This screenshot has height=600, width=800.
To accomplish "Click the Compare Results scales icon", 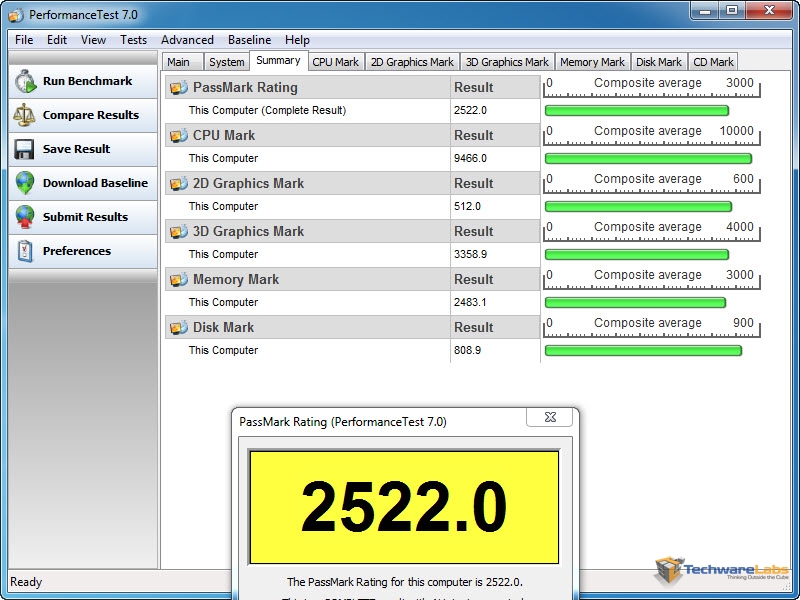I will pyautogui.click(x=24, y=115).
